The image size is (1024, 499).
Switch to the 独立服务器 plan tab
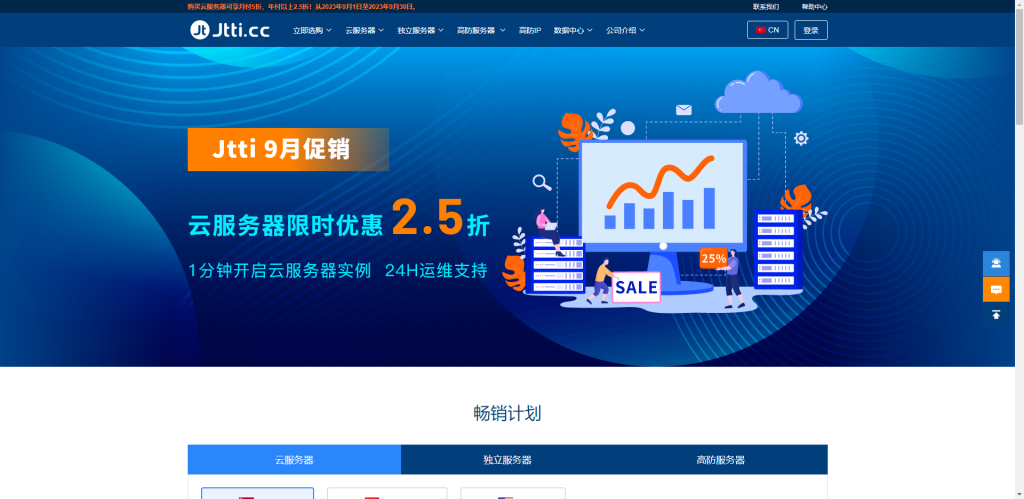point(507,460)
